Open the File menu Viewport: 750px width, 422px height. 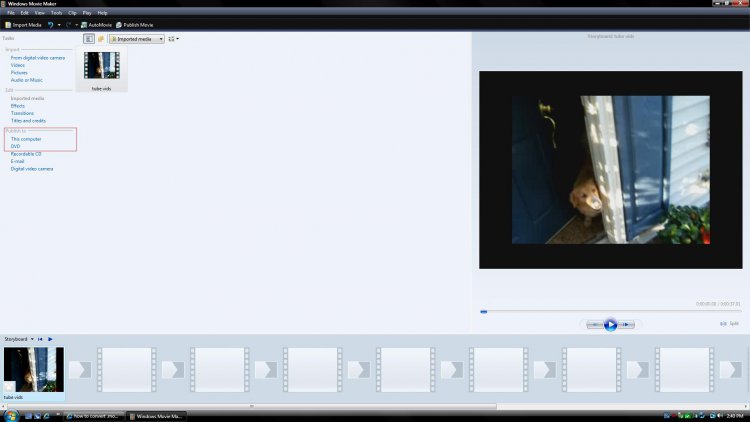11,13
